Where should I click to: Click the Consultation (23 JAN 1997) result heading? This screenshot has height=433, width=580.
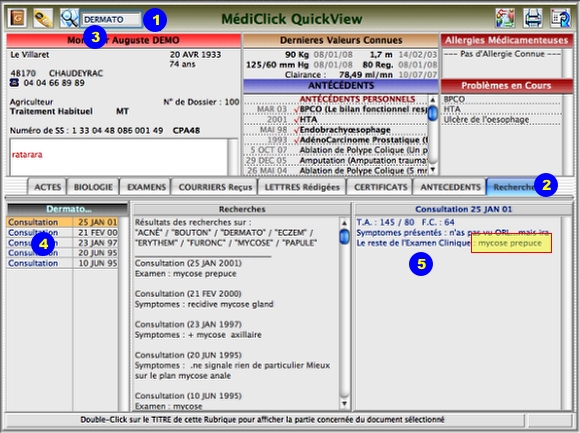coord(188,324)
